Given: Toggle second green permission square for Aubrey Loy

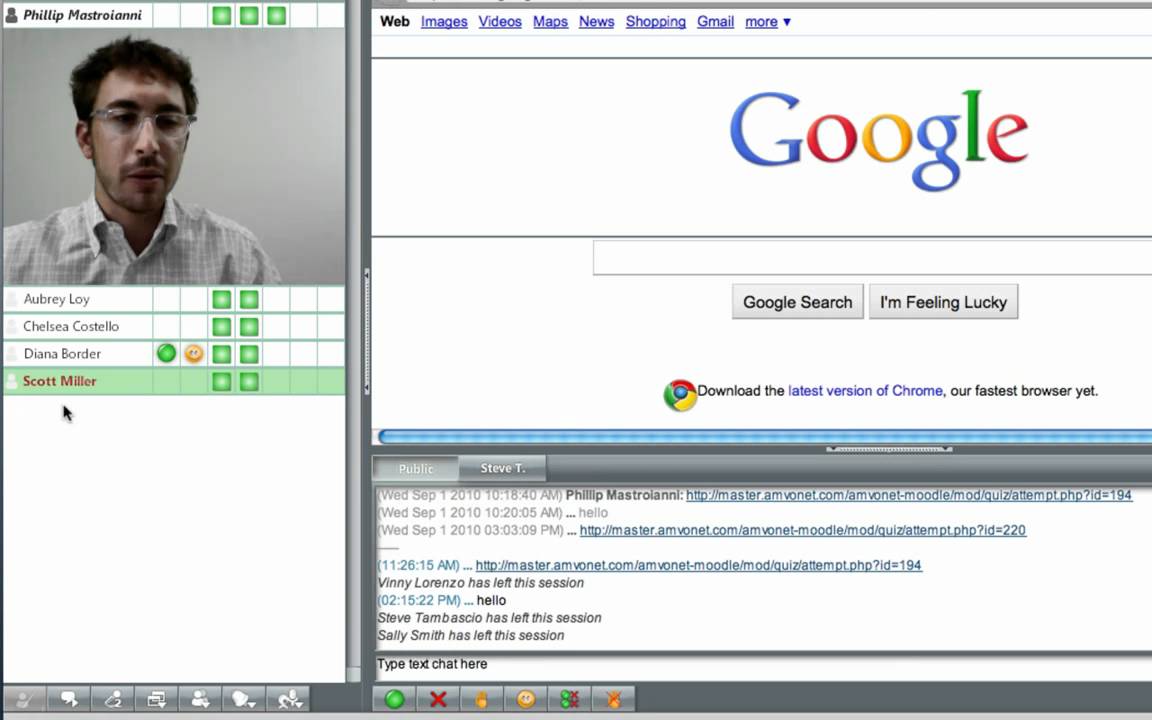Looking at the screenshot, I should coord(249,299).
